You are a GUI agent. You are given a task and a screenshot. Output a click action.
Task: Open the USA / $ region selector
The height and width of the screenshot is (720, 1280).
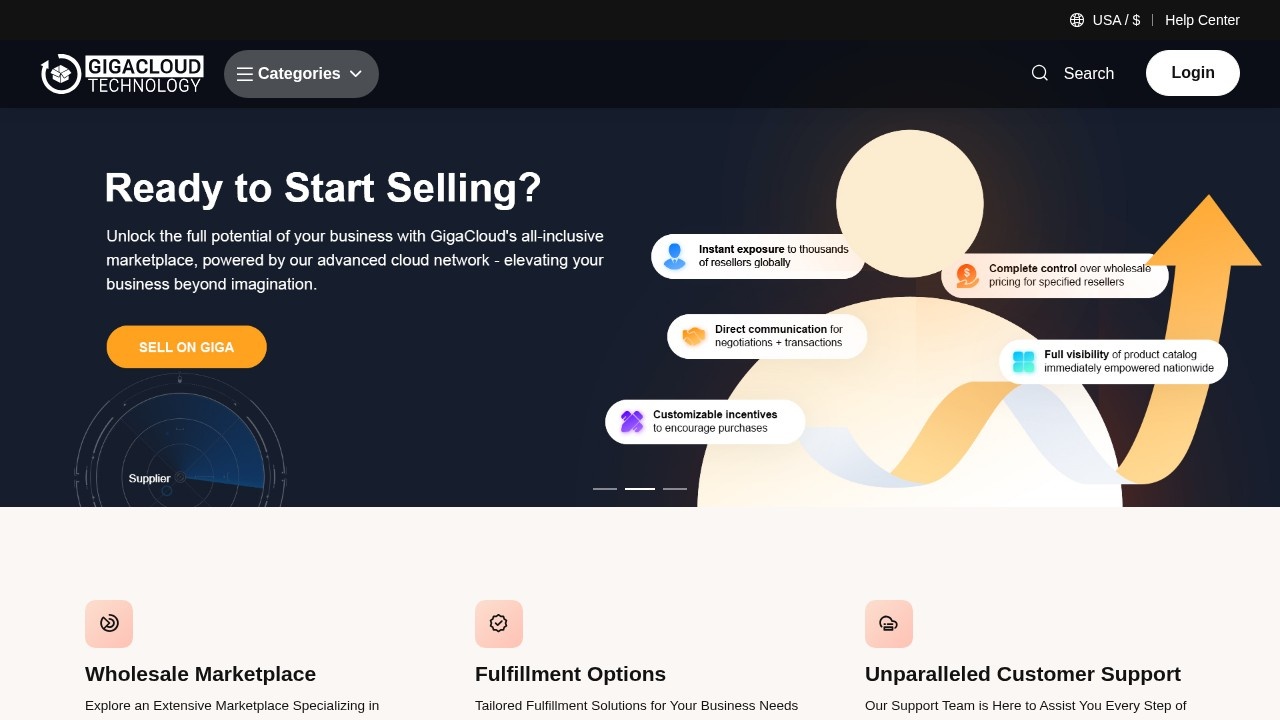[x=1116, y=20]
